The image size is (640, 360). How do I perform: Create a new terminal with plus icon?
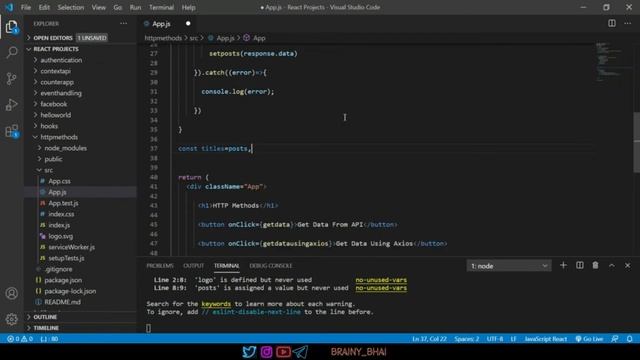[563, 265]
